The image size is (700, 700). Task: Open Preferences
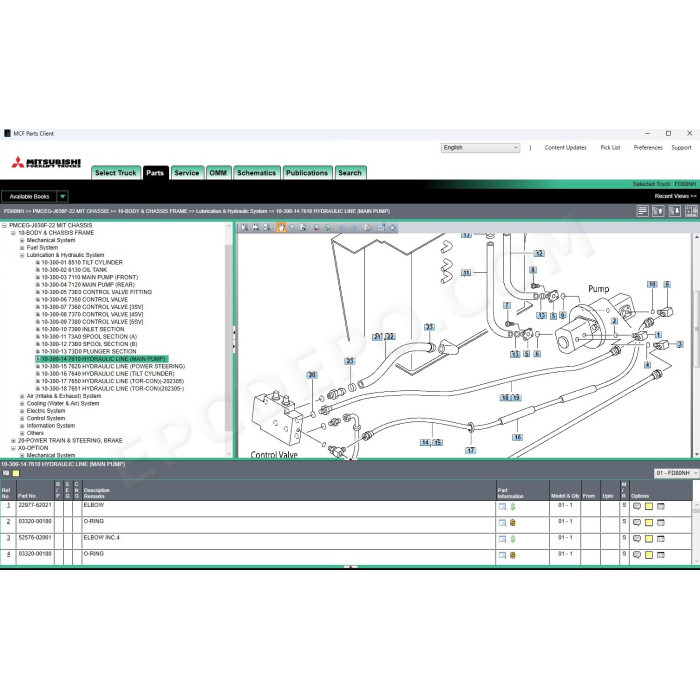pyautogui.click(x=648, y=148)
